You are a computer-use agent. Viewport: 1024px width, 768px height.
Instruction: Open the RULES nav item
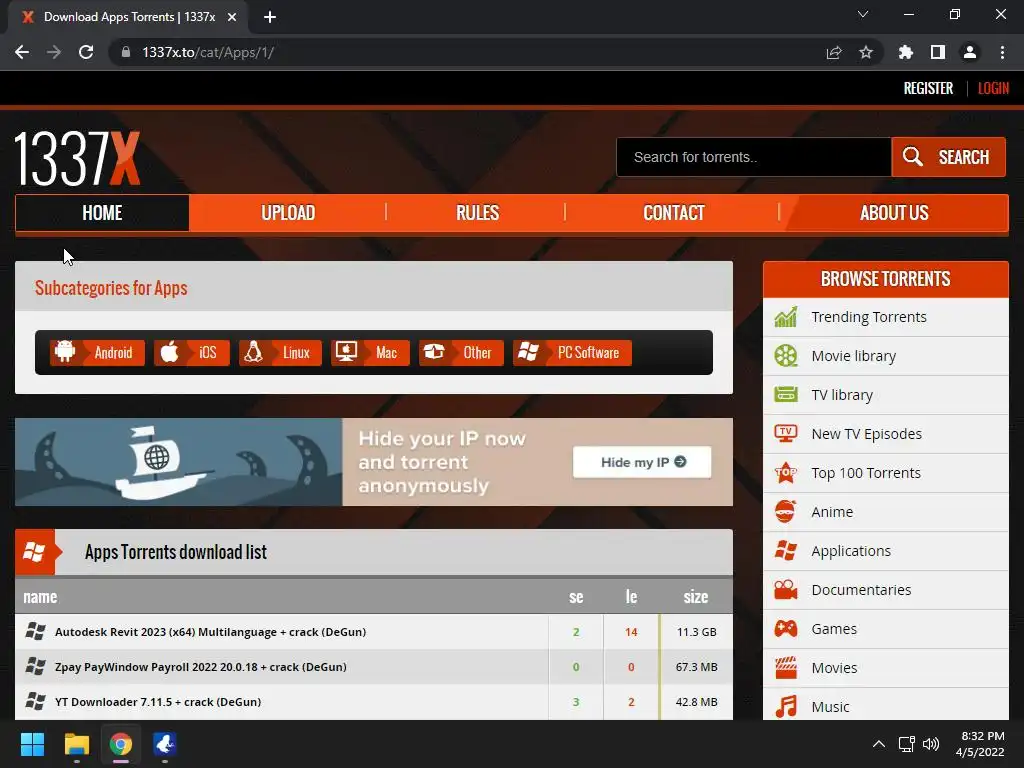click(477, 213)
